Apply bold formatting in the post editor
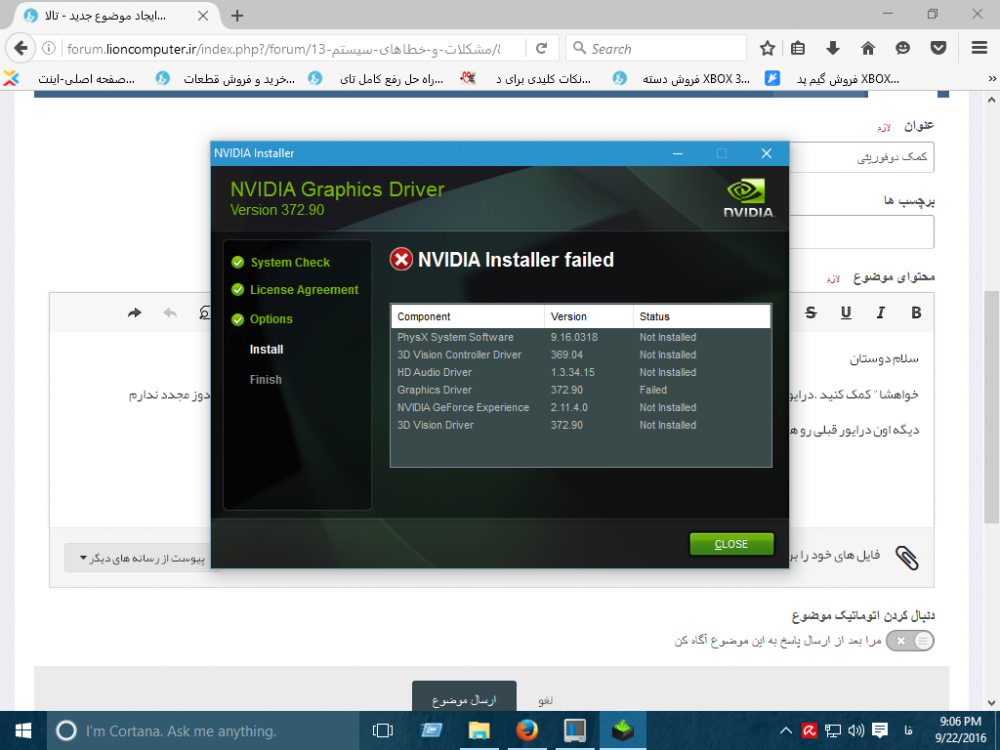This screenshot has height=750, width=1000. tap(915, 313)
